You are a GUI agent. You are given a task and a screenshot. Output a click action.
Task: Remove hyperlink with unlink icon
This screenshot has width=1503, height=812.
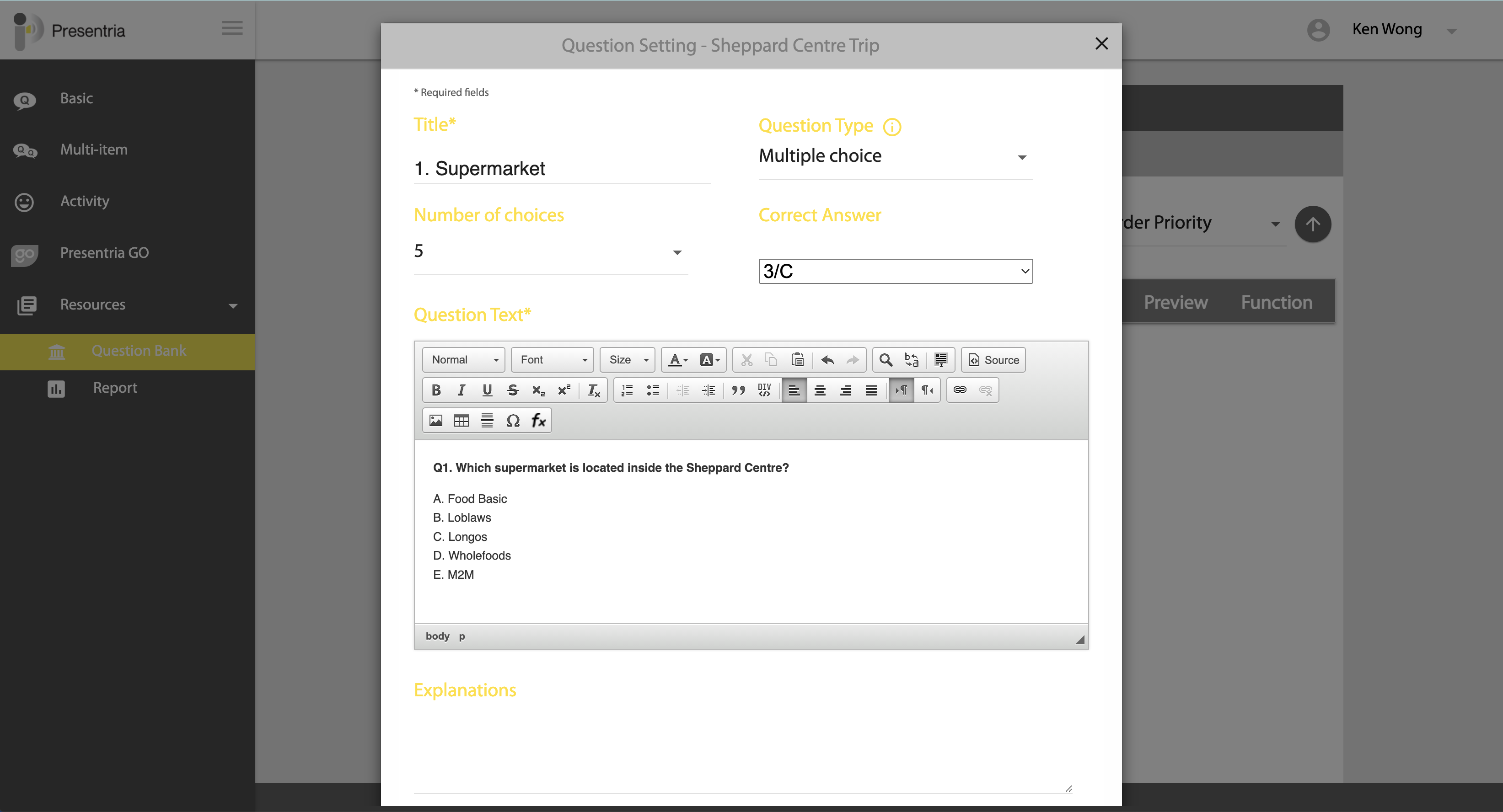(986, 390)
